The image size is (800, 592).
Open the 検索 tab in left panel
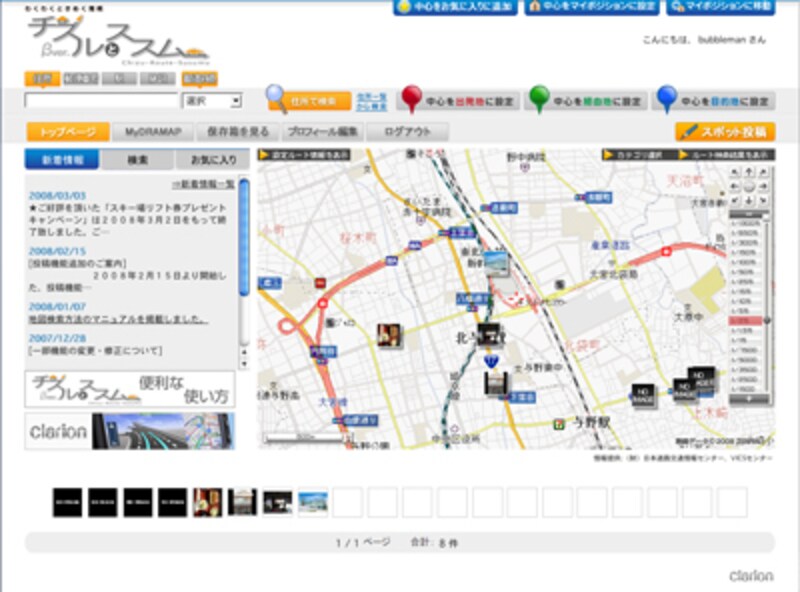(137, 160)
